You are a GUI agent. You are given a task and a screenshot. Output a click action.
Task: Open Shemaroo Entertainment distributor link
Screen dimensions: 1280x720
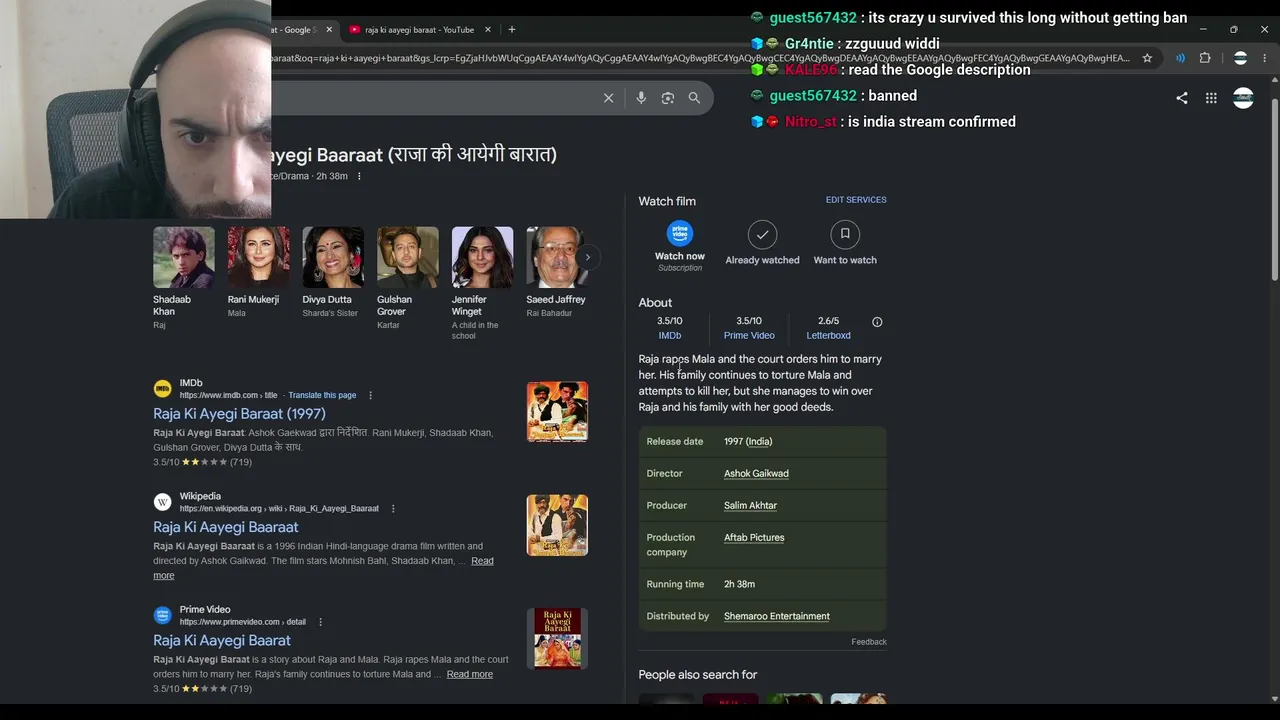tap(777, 616)
